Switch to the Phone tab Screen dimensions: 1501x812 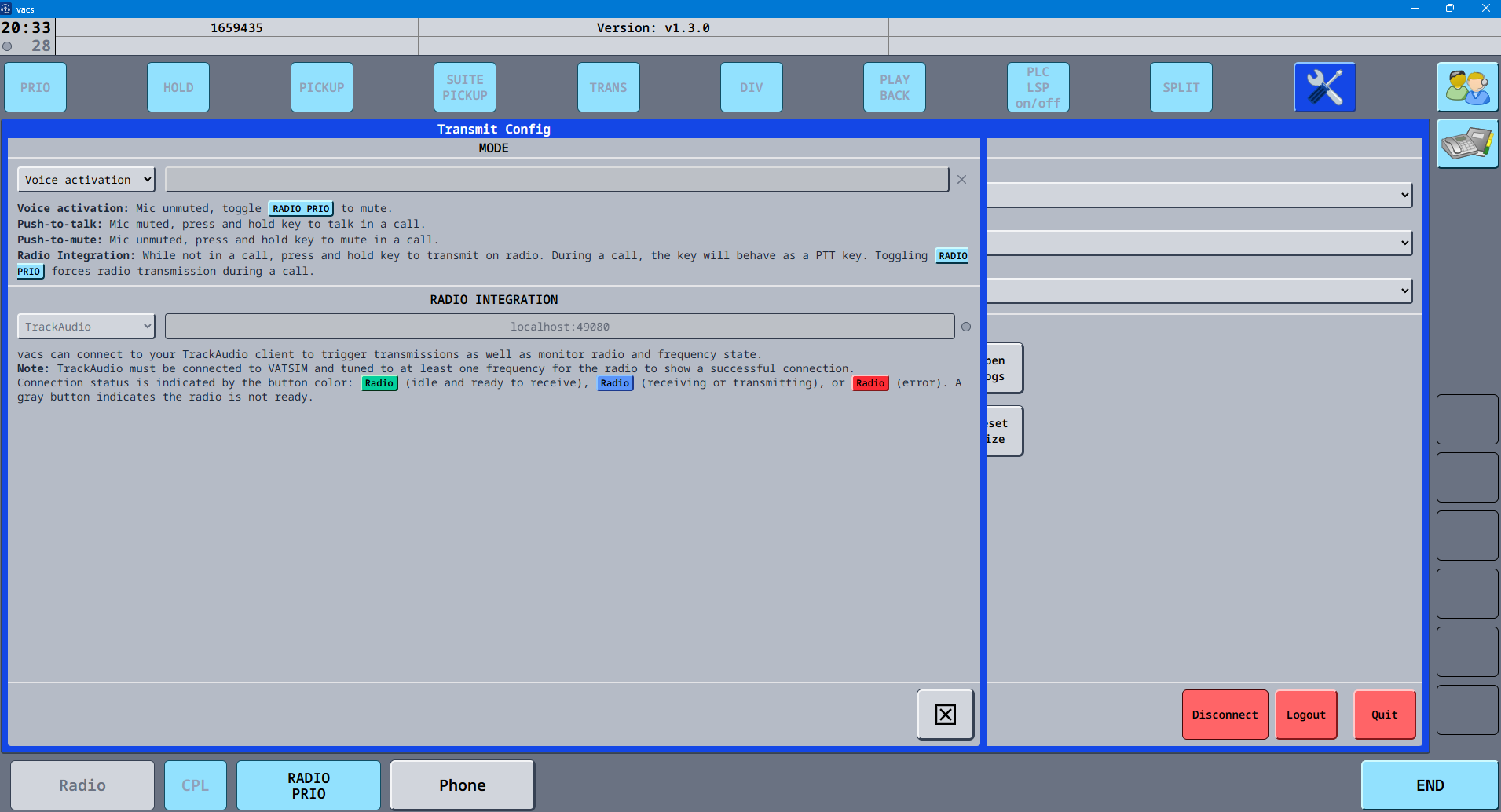pyautogui.click(x=462, y=785)
